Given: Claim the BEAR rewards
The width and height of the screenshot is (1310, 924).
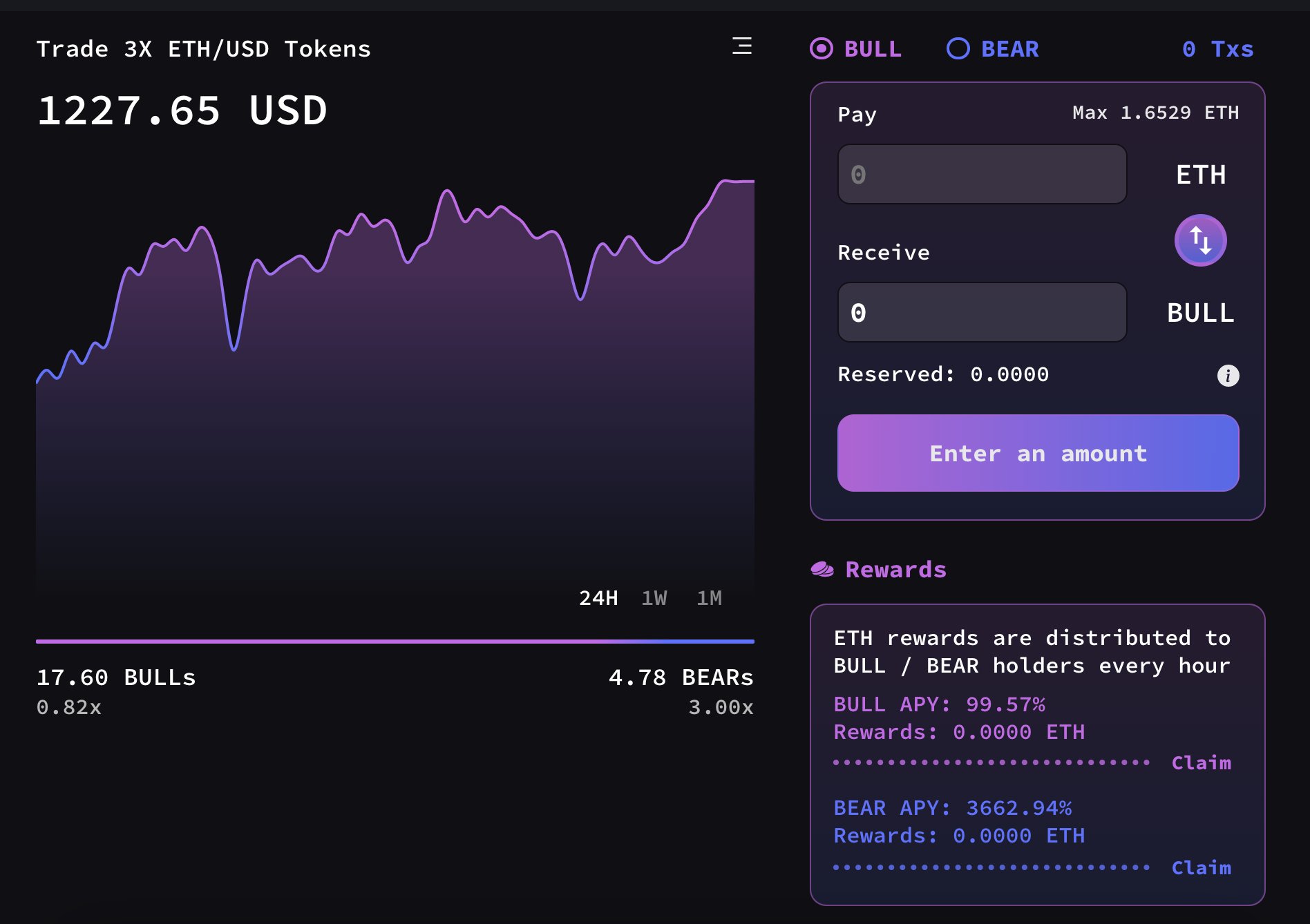Looking at the screenshot, I should (1201, 868).
